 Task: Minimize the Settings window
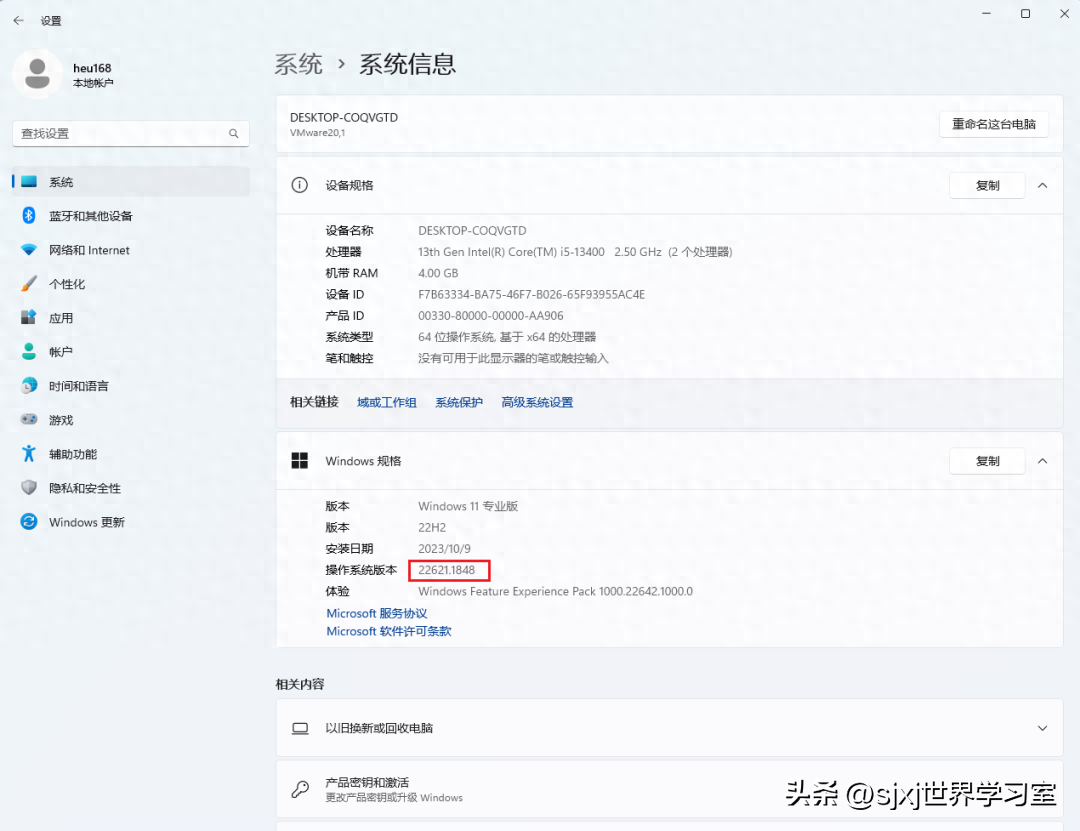click(986, 14)
